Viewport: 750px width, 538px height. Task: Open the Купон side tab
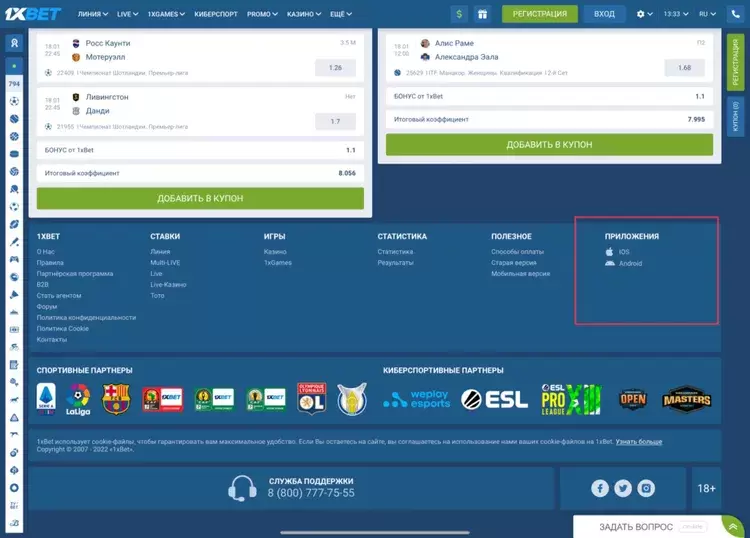click(735, 116)
